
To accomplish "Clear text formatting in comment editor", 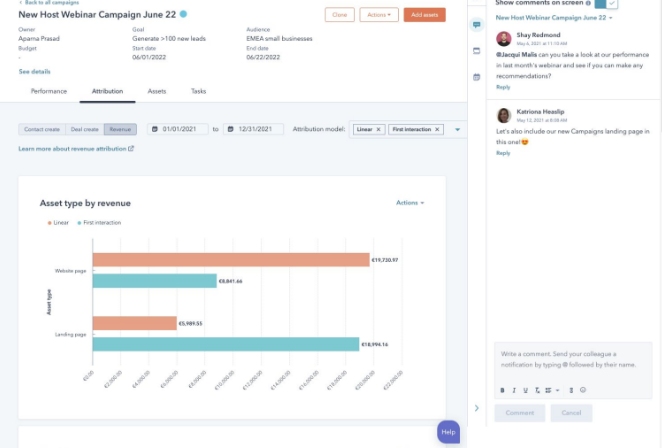I will coord(537,390).
